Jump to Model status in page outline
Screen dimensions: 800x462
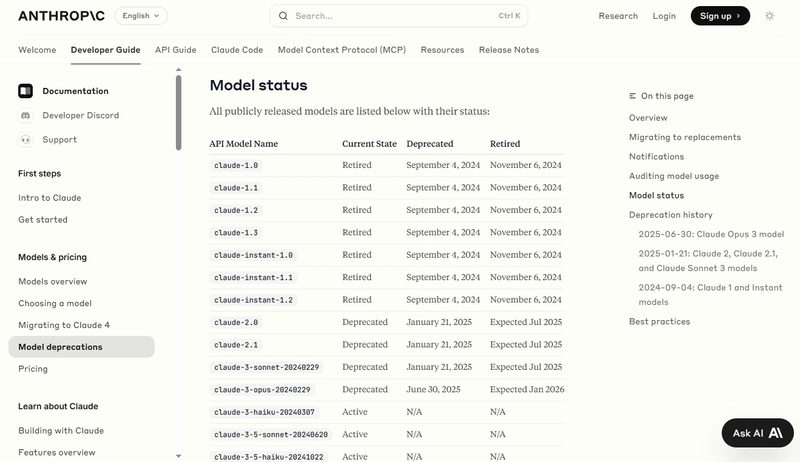(656, 195)
